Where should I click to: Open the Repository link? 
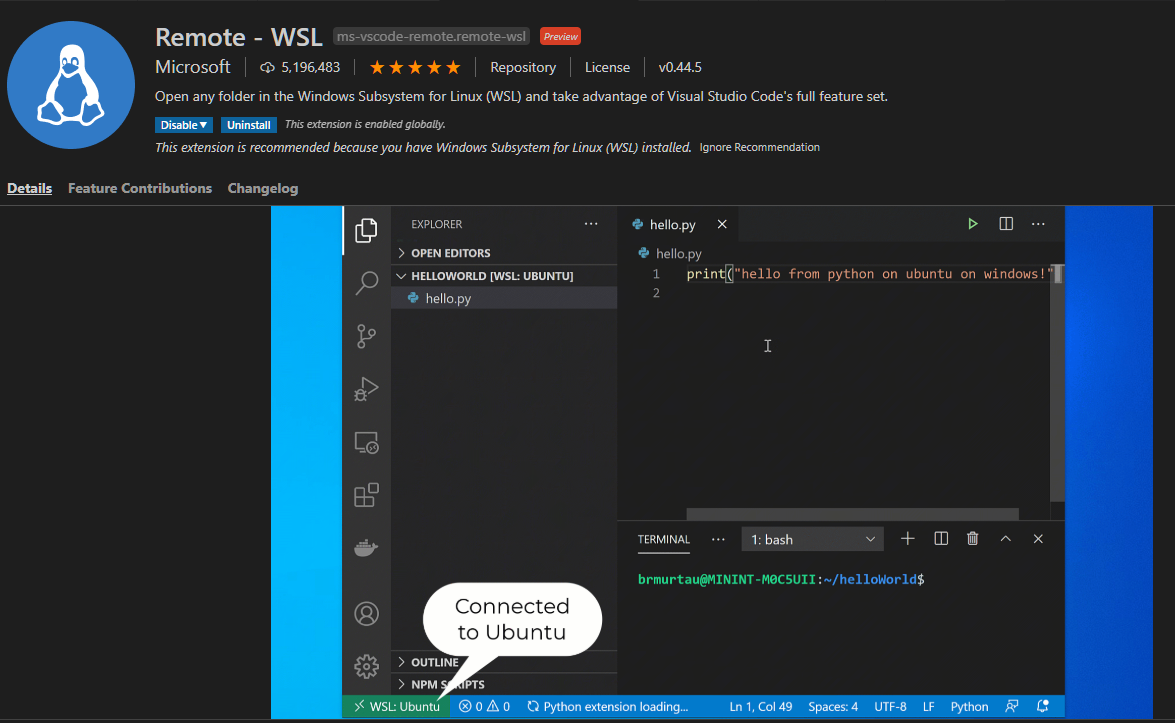click(x=523, y=67)
